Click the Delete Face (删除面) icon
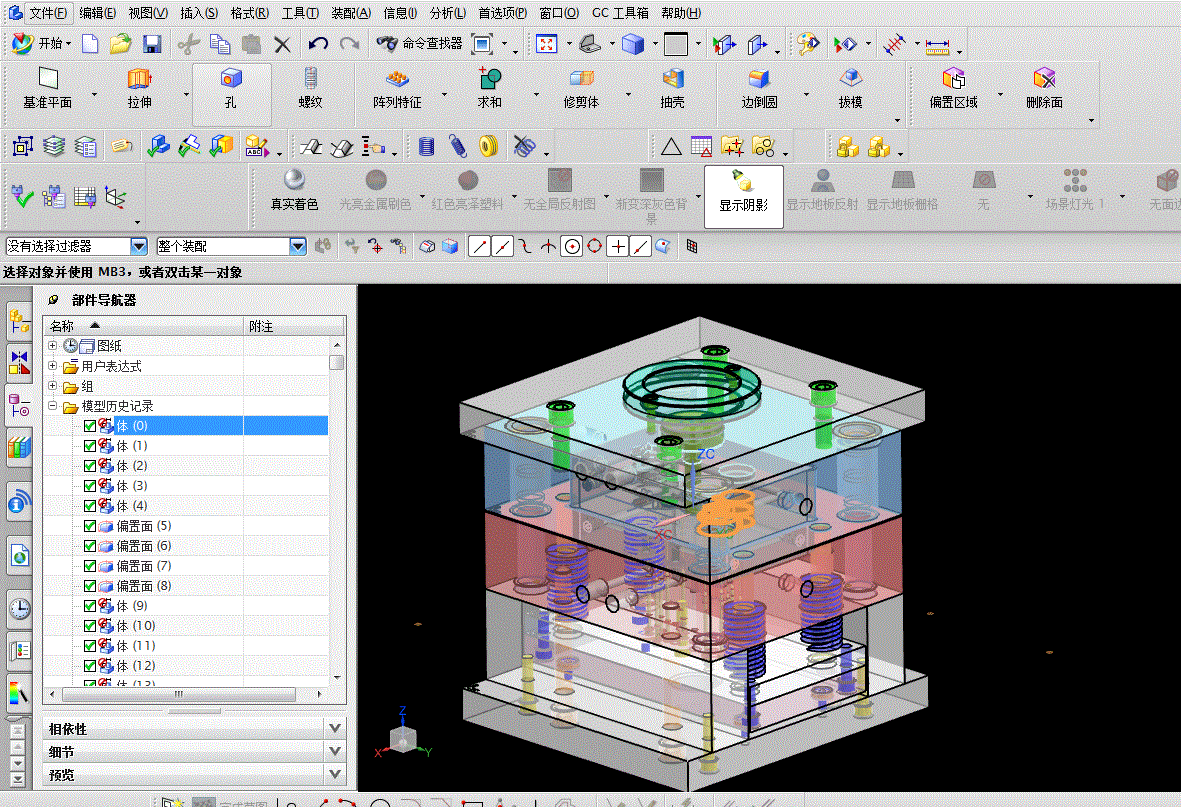The image size is (1181, 807). [x=1044, y=80]
